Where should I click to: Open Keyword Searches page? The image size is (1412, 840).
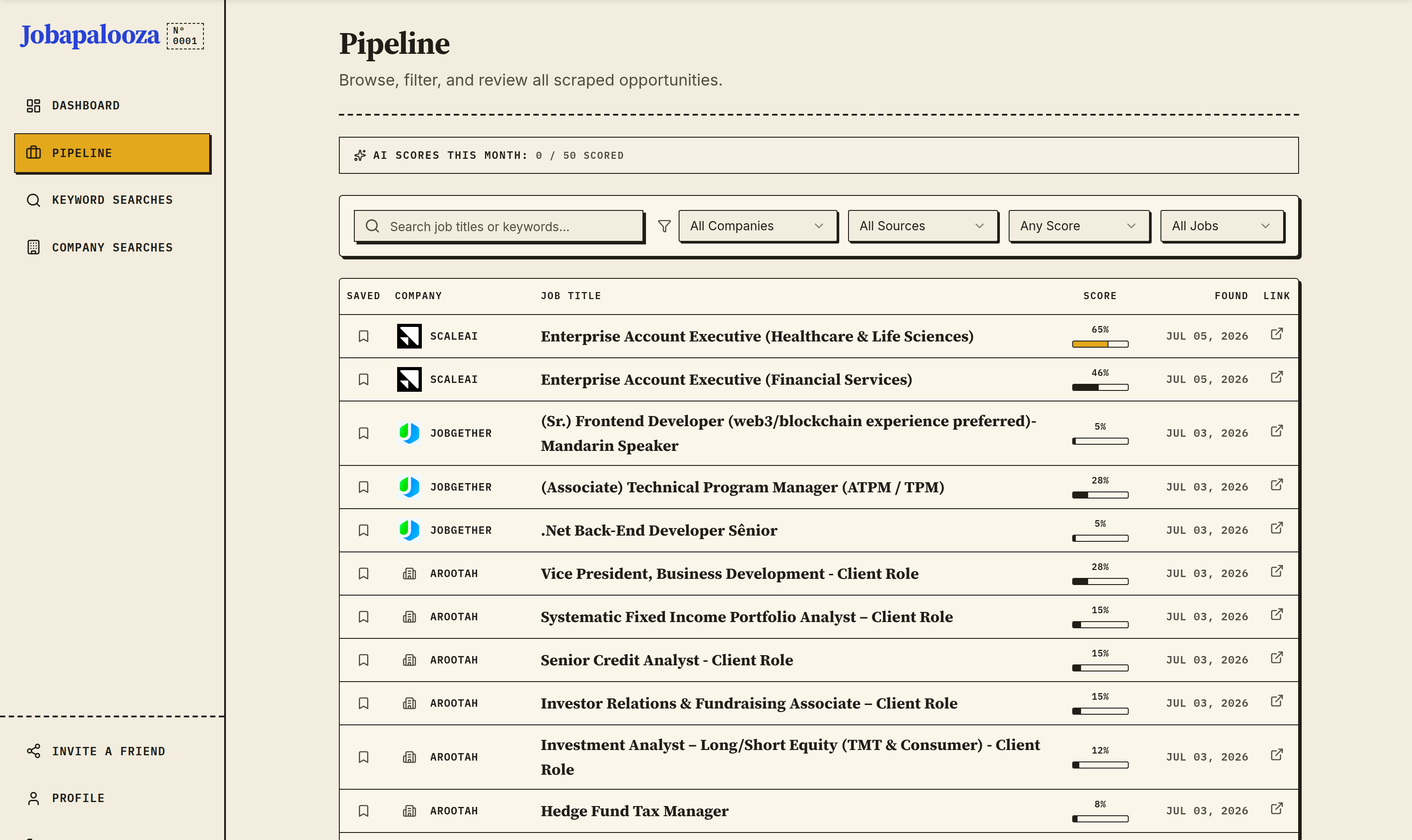click(x=112, y=200)
